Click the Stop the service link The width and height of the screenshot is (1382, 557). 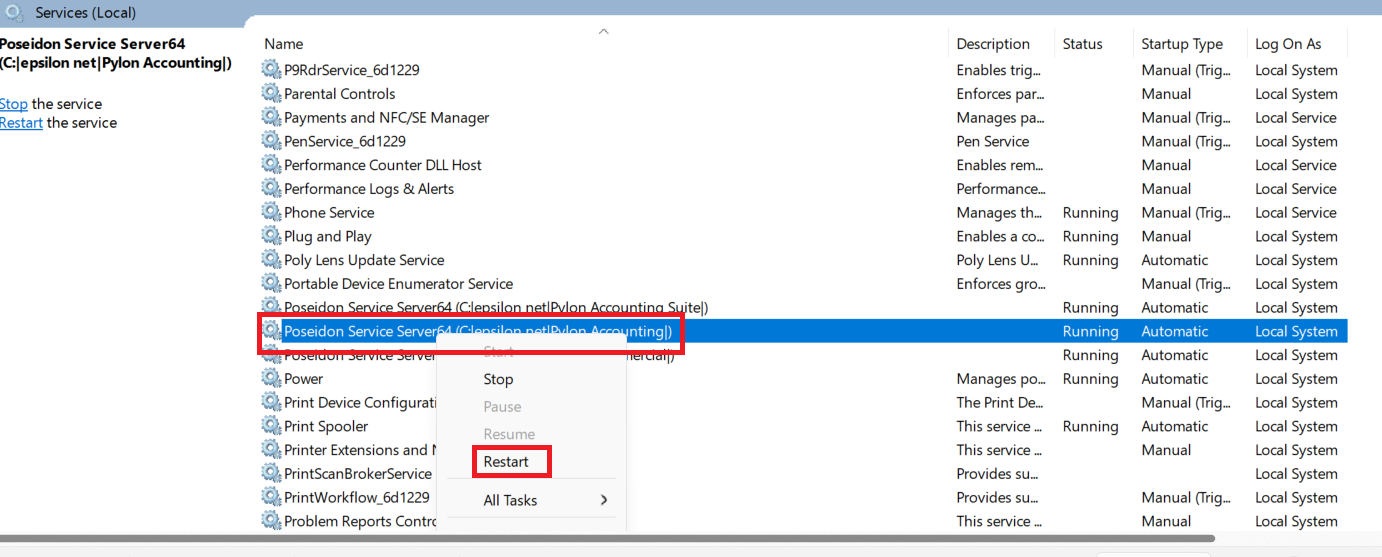(x=14, y=104)
